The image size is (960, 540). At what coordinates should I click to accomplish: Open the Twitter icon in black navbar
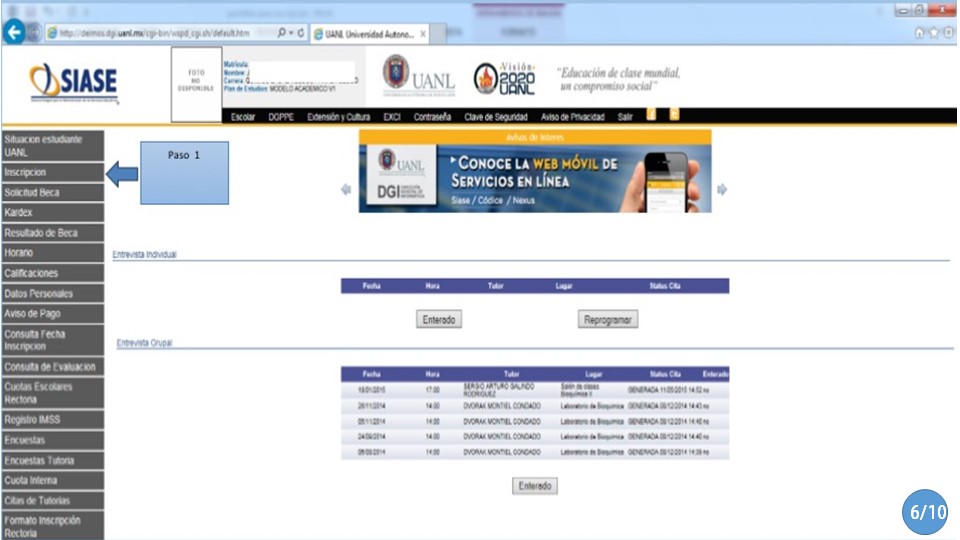[x=674, y=114]
